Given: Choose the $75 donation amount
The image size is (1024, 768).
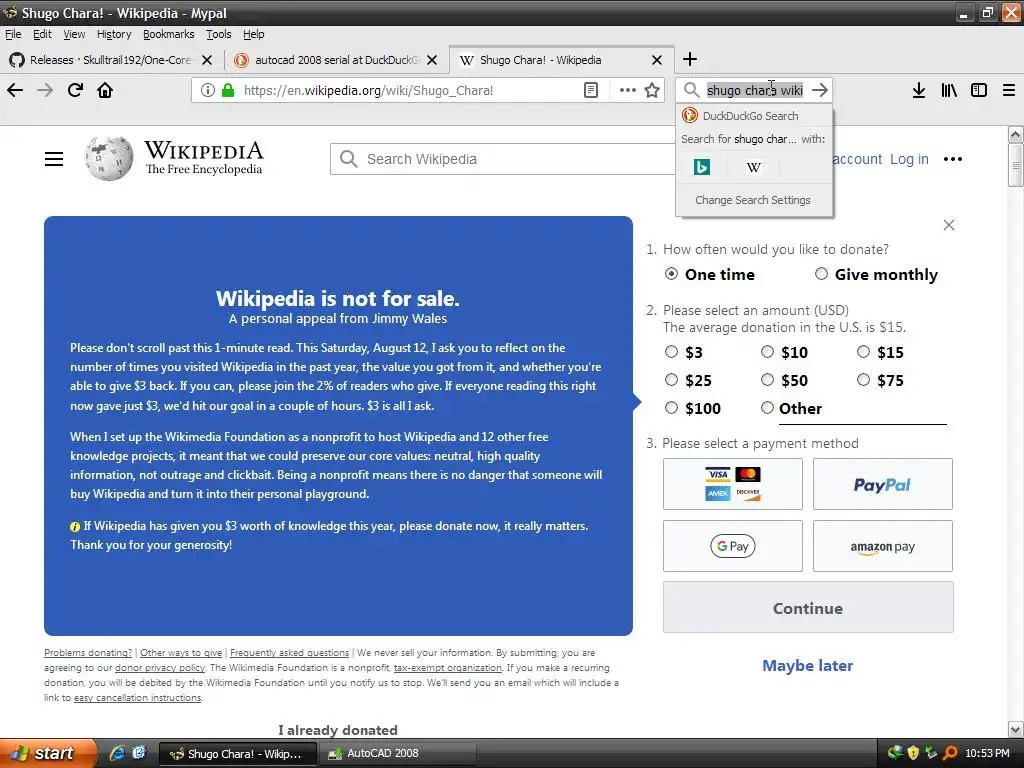Looking at the screenshot, I should 863,380.
